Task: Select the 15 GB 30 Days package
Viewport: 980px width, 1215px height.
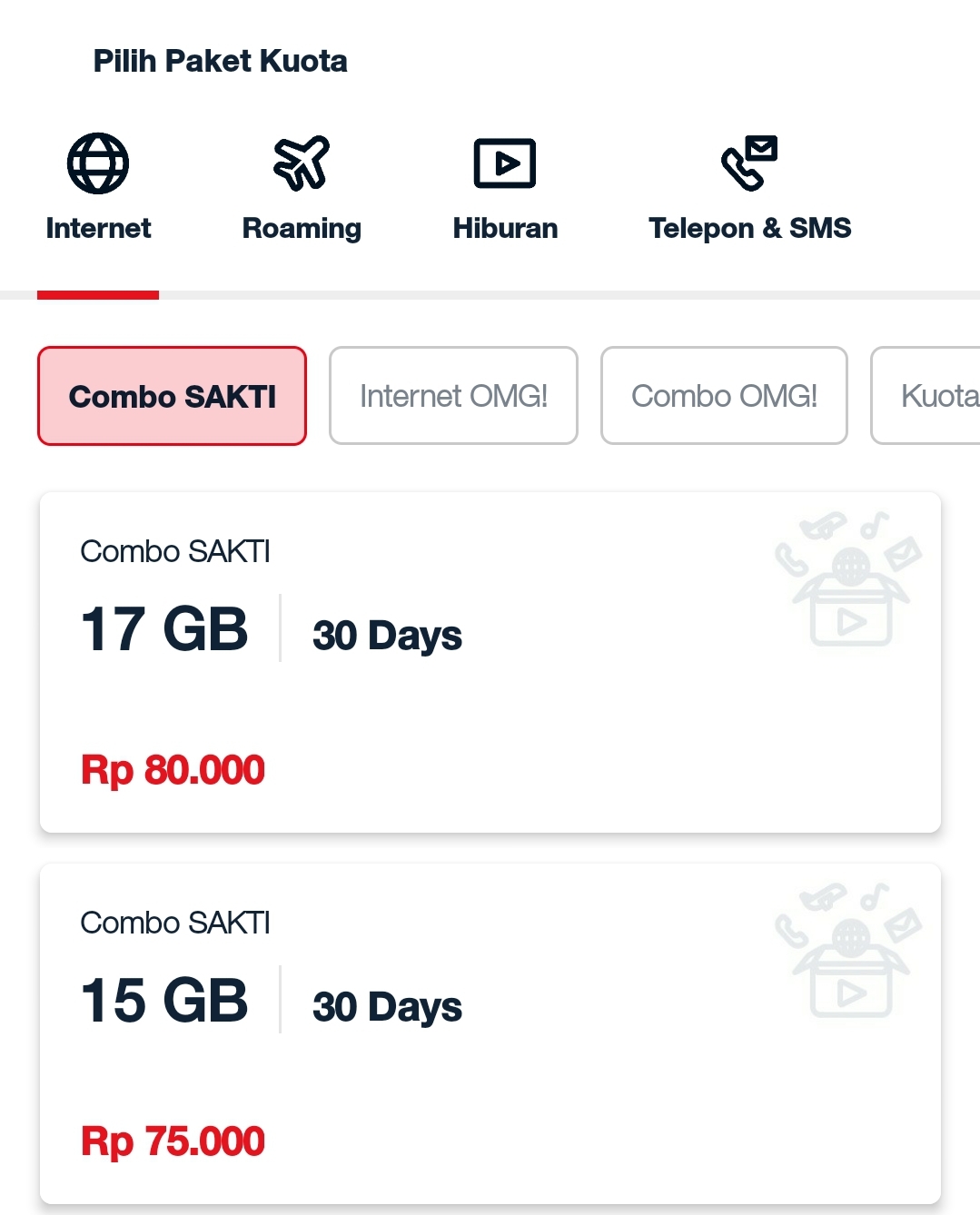Action: pos(490,1031)
